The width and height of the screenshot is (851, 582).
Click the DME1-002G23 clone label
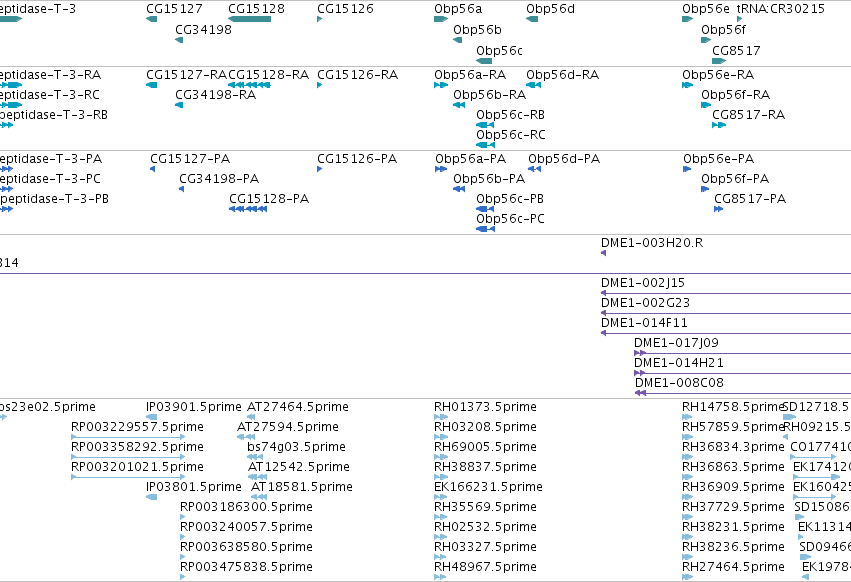pyautogui.click(x=645, y=303)
